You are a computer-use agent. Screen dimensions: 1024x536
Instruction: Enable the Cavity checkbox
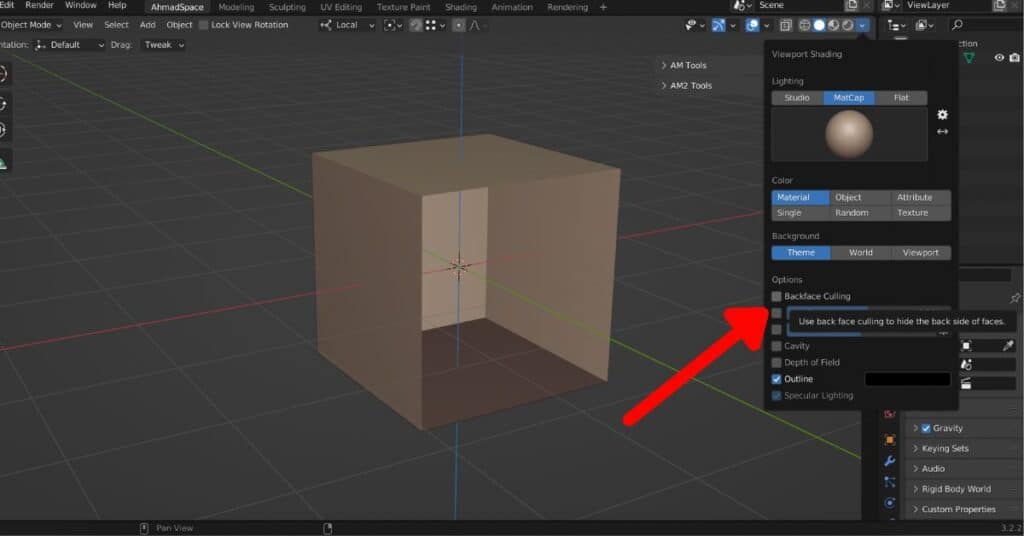[x=777, y=346]
